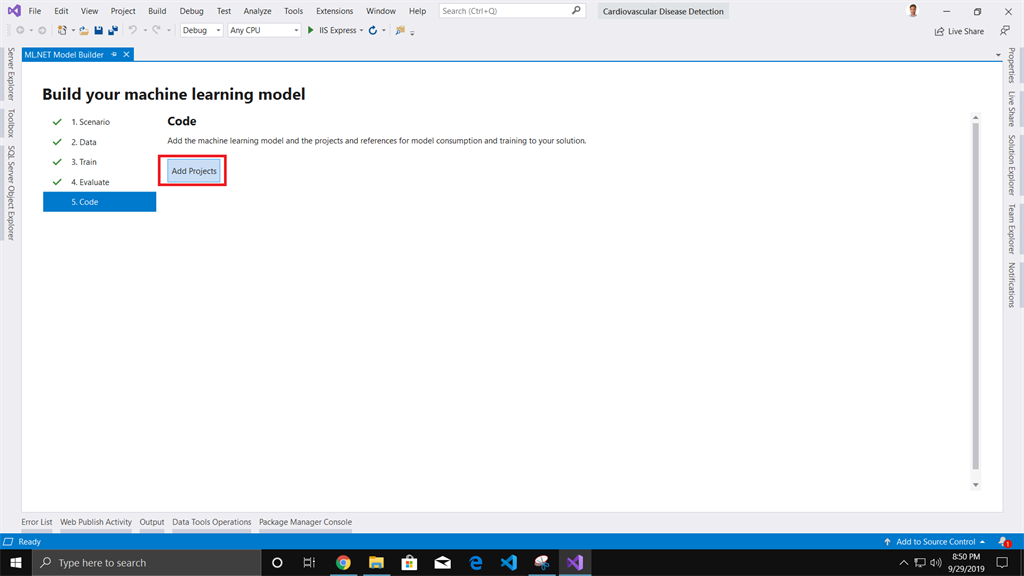The height and width of the screenshot is (576, 1024).
Task: Expand the Undo history dropdown arrow
Action: click(145, 30)
